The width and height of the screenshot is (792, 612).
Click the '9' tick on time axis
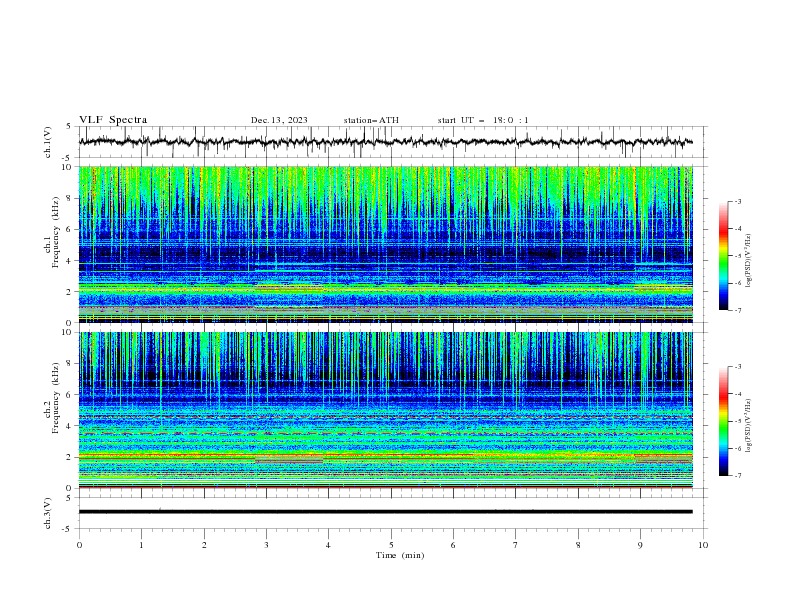640,545
